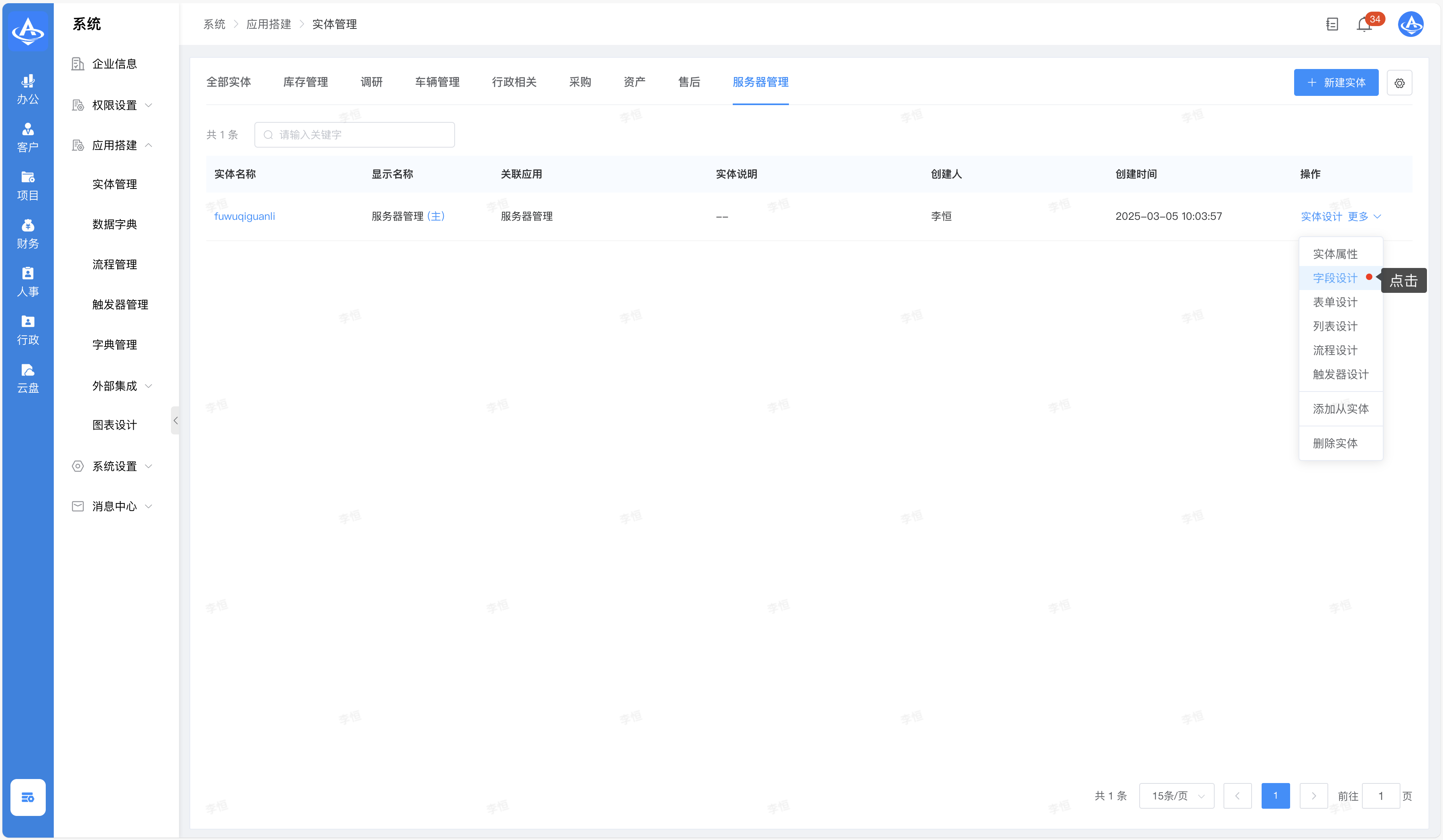The width and height of the screenshot is (1443, 840).
Task: Open the fuwuqiguanli entity link
Action: (244, 217)
